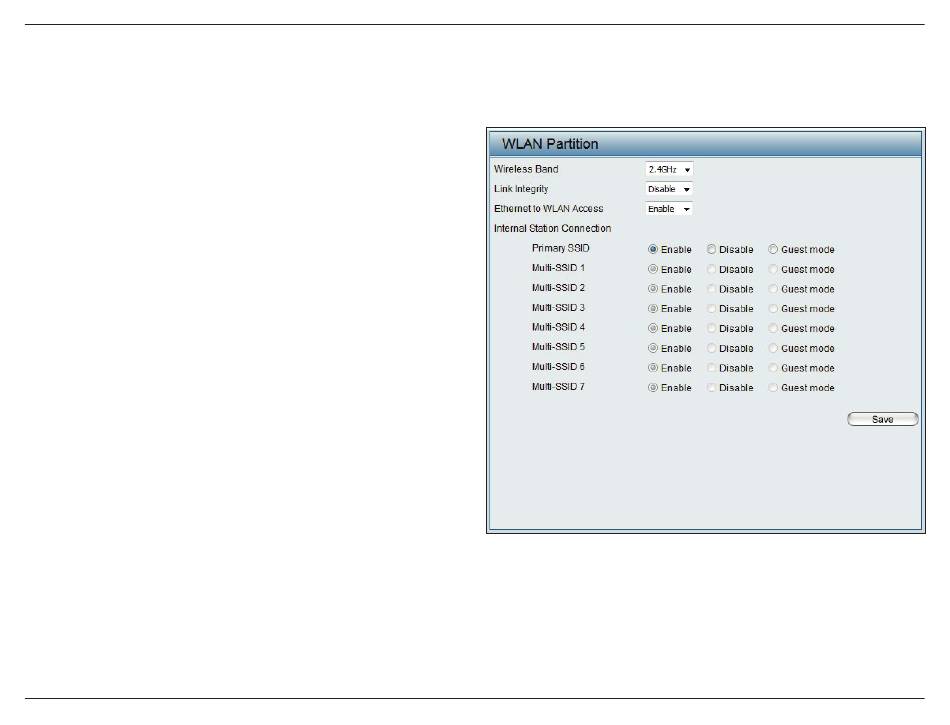
Task: Click the Ethernet to WLAN Access label
Action: tap(548, 208)
